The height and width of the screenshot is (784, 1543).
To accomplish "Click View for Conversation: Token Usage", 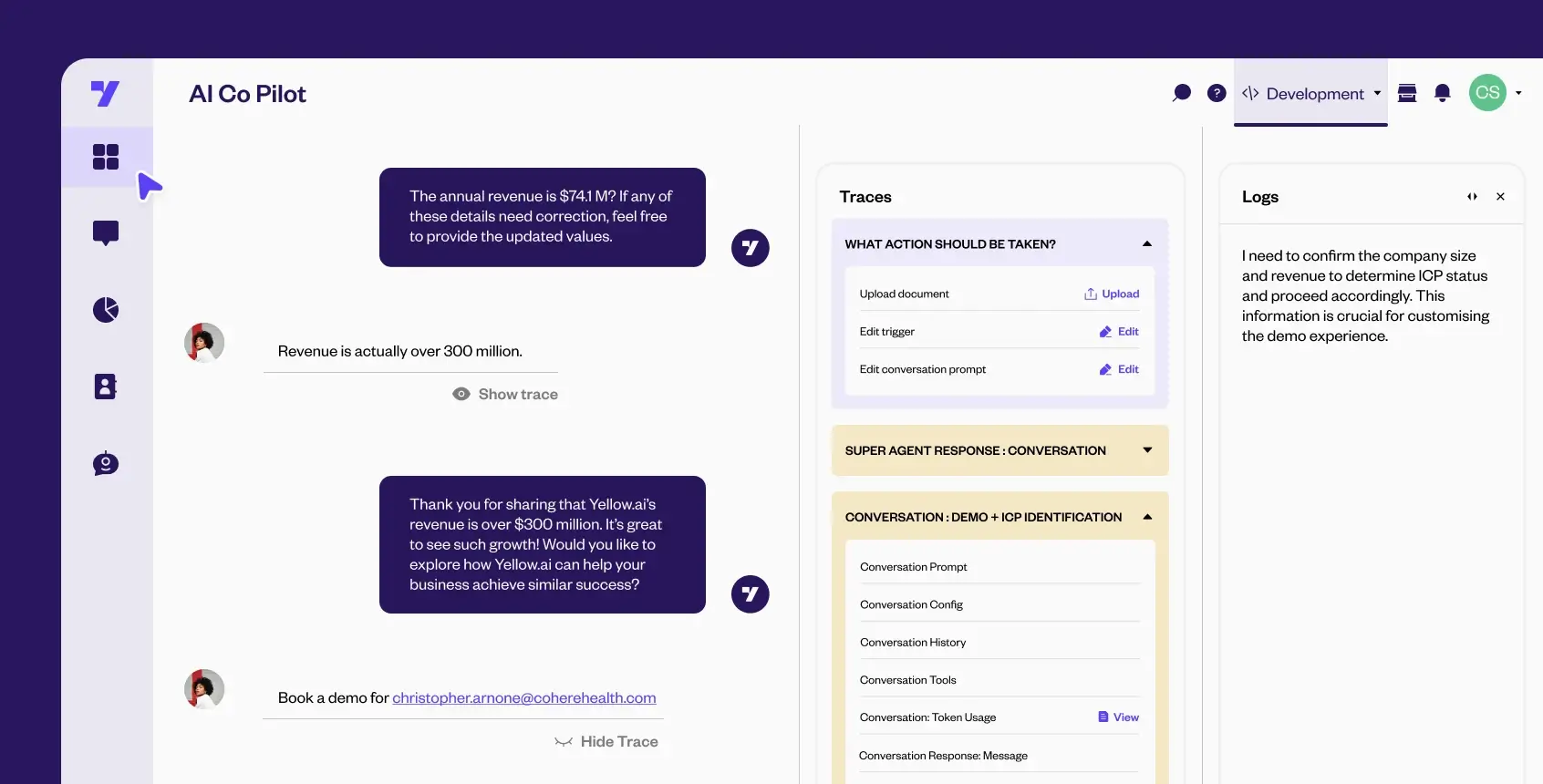I will coord(1118,717).
